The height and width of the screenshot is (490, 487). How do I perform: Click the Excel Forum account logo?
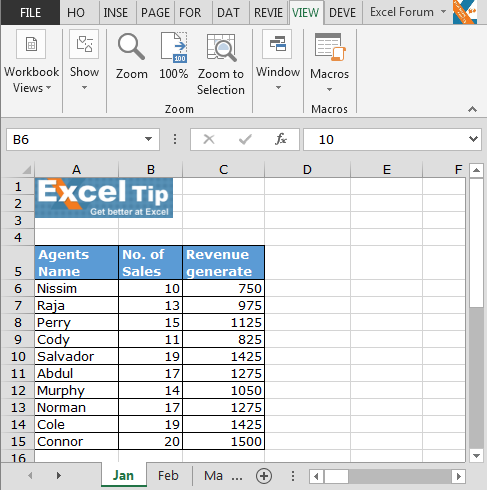[465, 12]
